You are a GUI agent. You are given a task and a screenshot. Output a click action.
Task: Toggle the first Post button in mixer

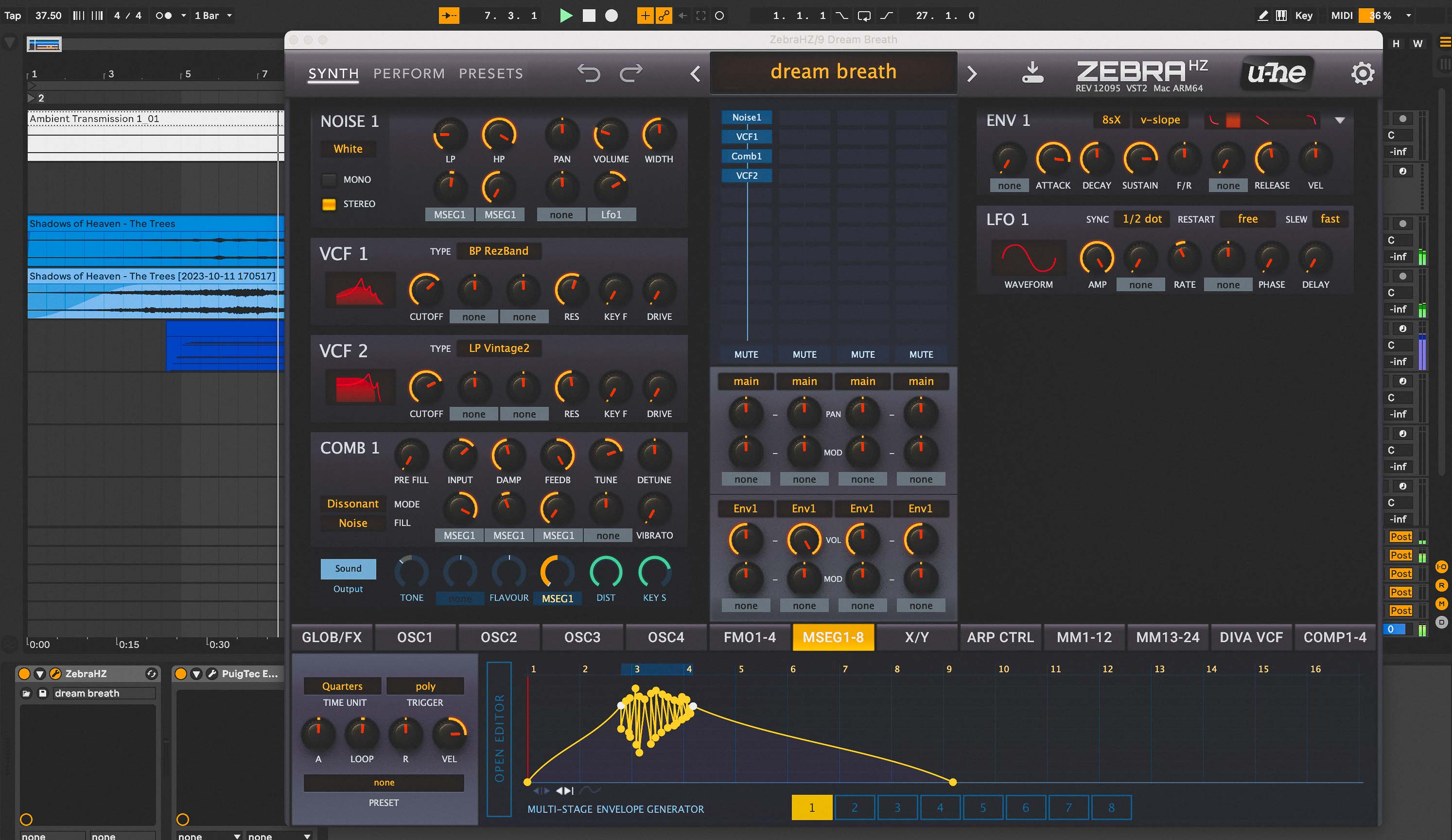click(1401, 537)
